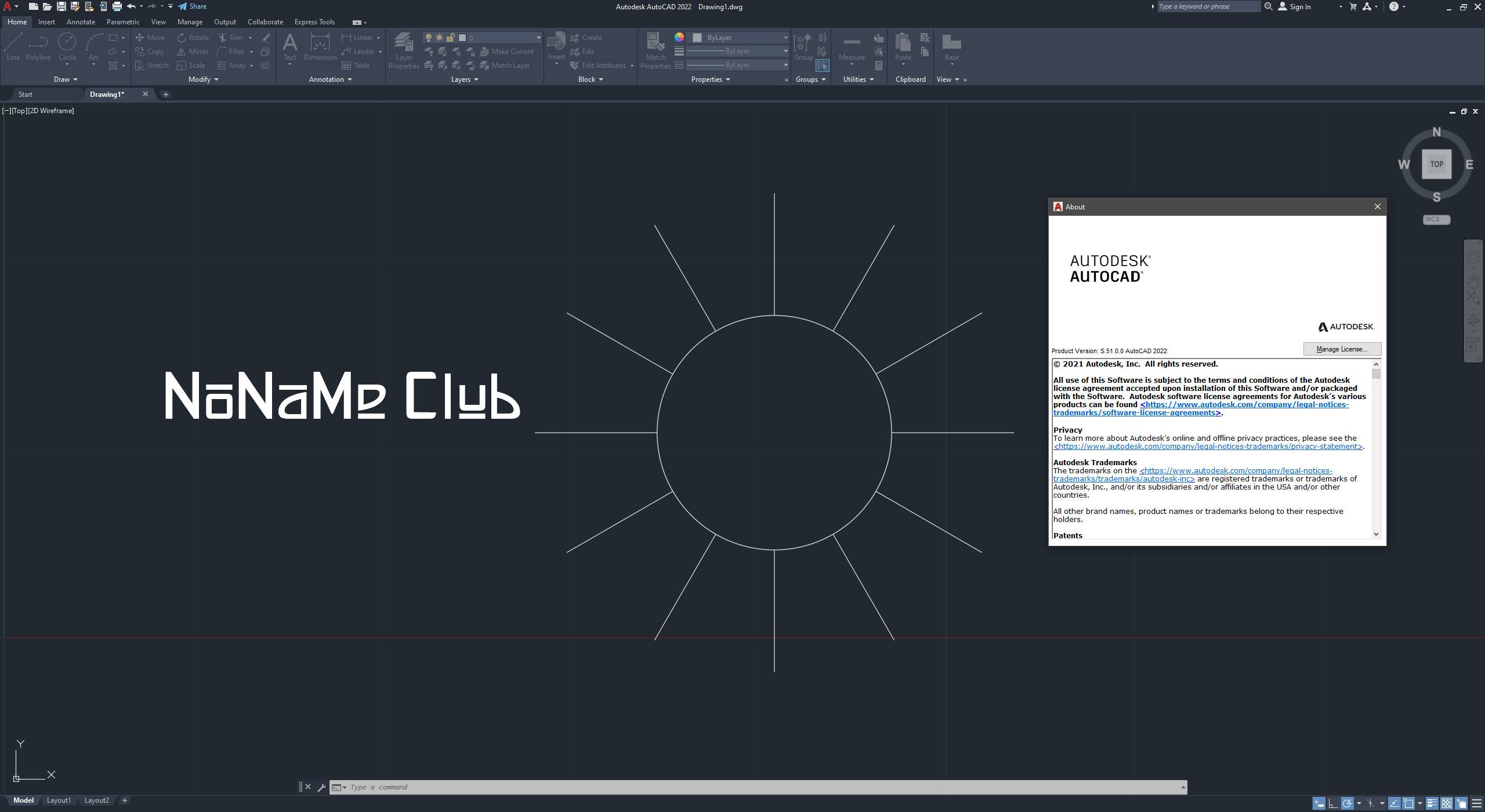This screenshot has width=1485, height=812.
Task: Select the Arc tool
Action: pyautogui.click(x=93, y=46)
